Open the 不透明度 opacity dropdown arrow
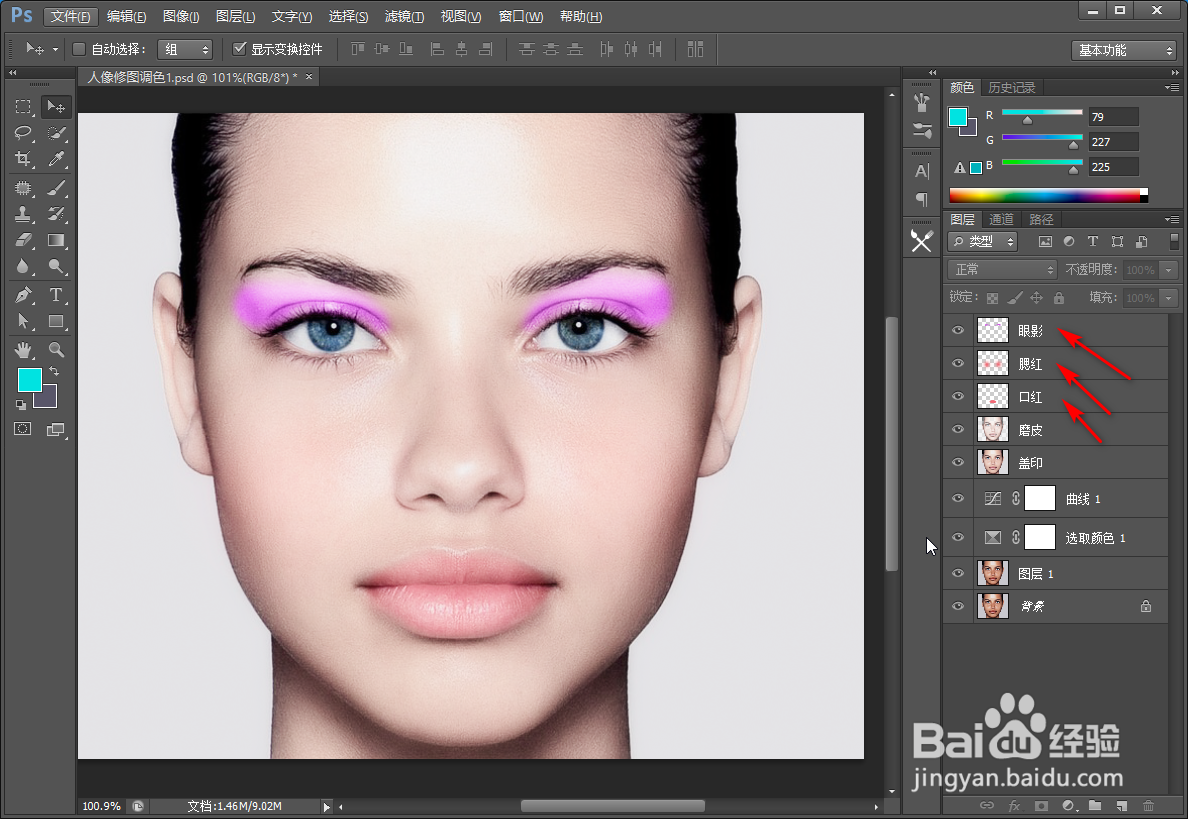The height and width of the screenshot is (819, 1188). tap(1169, 270)
